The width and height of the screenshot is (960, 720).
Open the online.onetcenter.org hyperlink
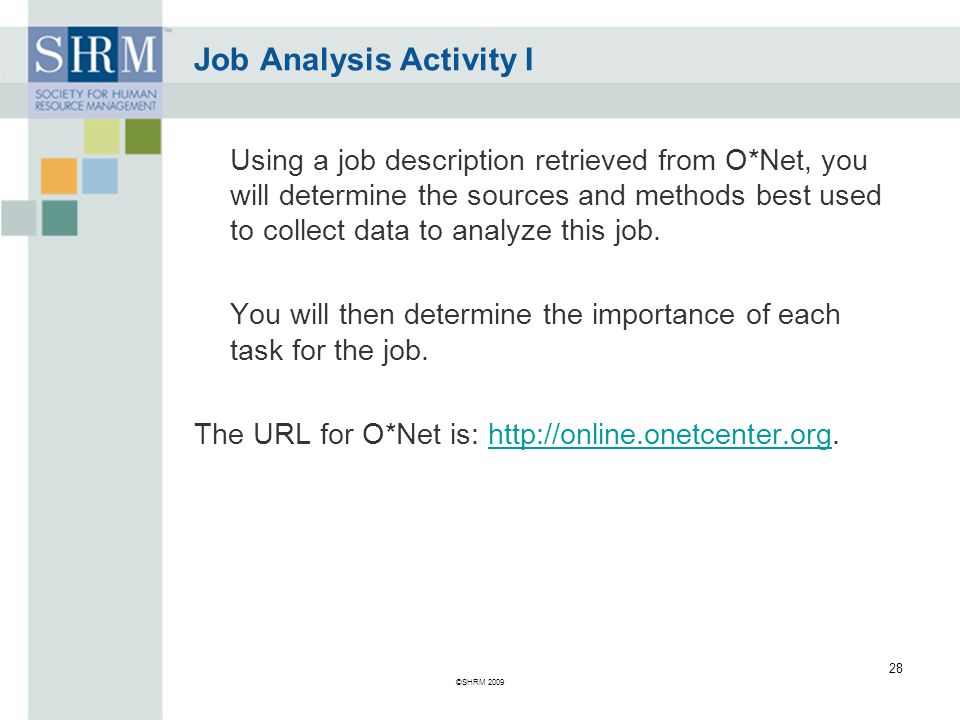click(659, 434)
